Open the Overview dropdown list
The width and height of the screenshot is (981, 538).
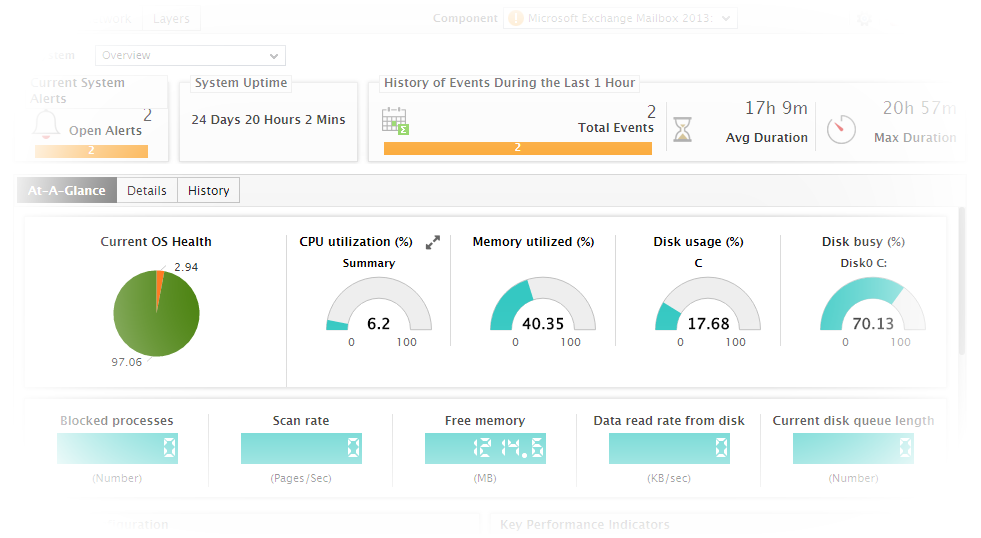(x=190, y=56)
